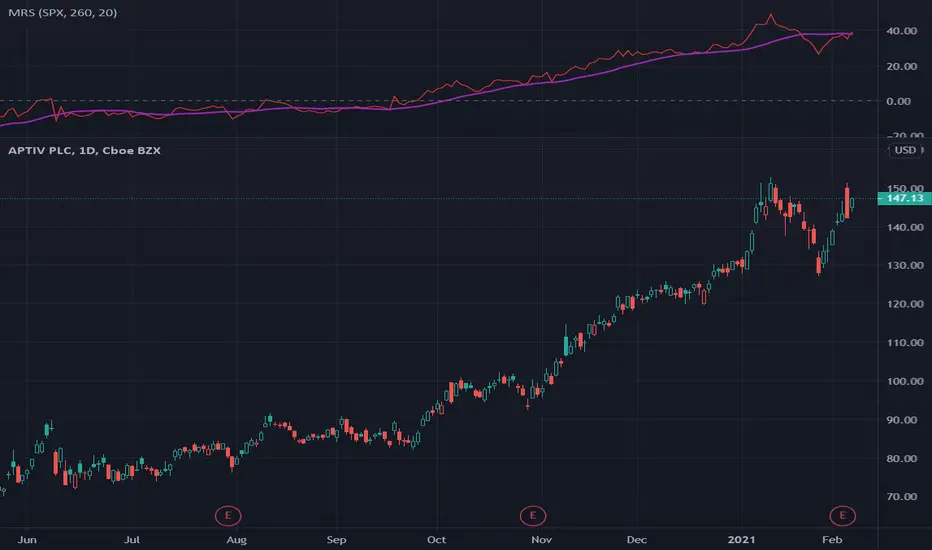Click the 110.00 price axis label
Viewport: 932px width, 550px height.
(x=905, y=342)
